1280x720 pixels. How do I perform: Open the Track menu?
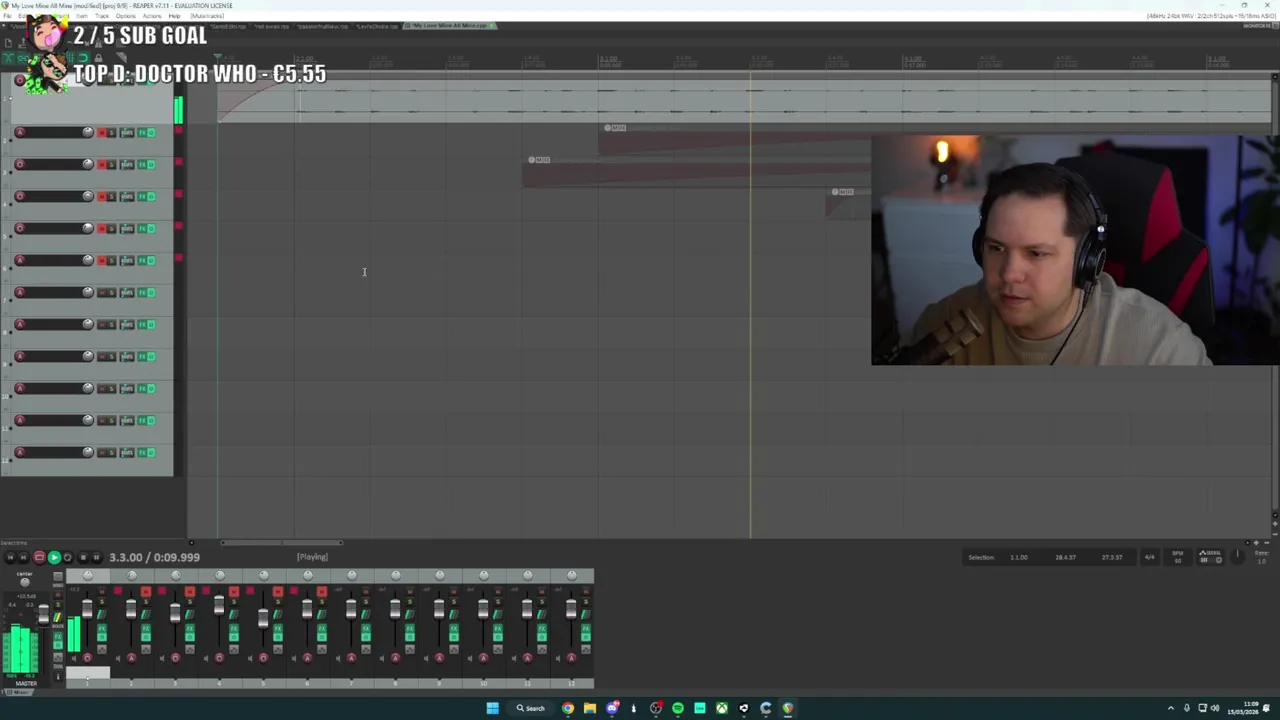(x=102, y=16)
